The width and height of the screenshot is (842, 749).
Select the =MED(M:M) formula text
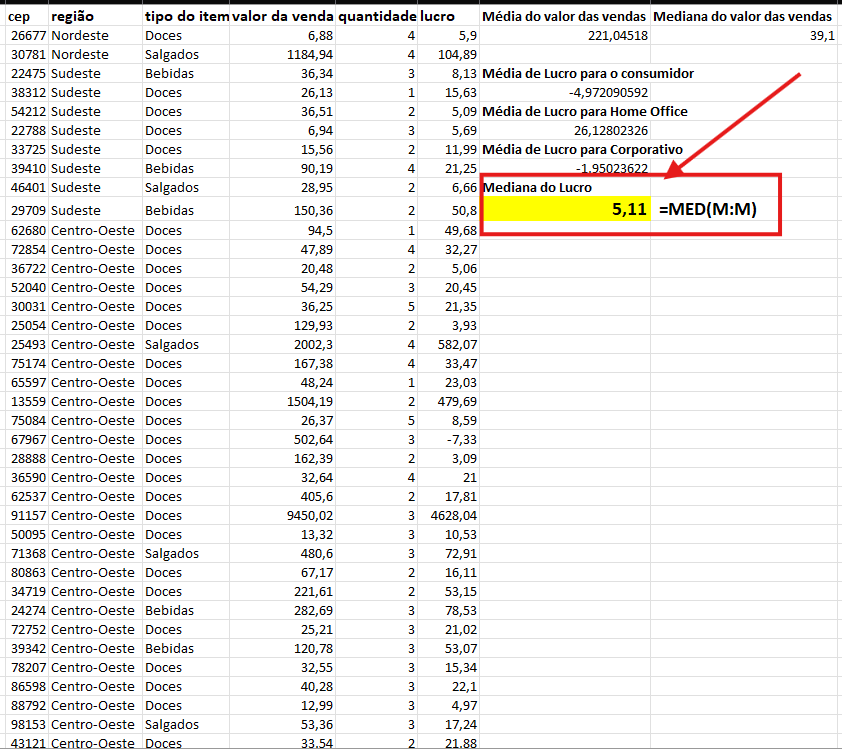(708, 208)
